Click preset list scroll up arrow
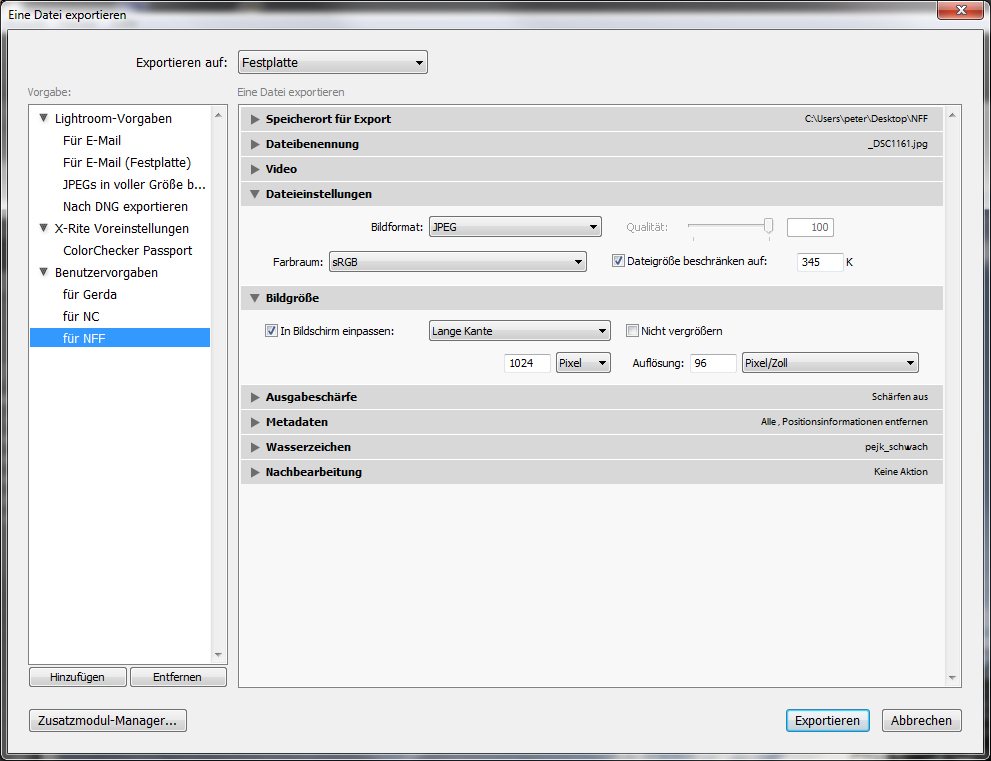The image size is (991, 761). click(x=218, y=116)
